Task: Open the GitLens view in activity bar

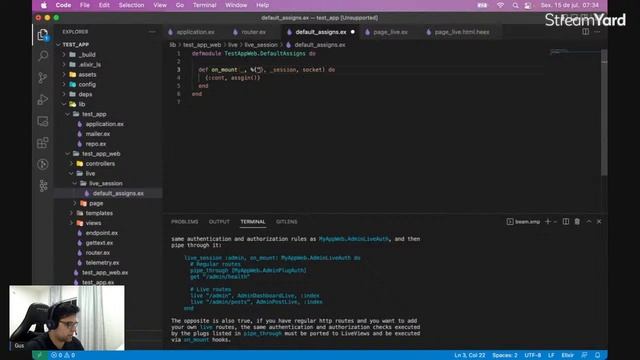Action: [43, 164]
